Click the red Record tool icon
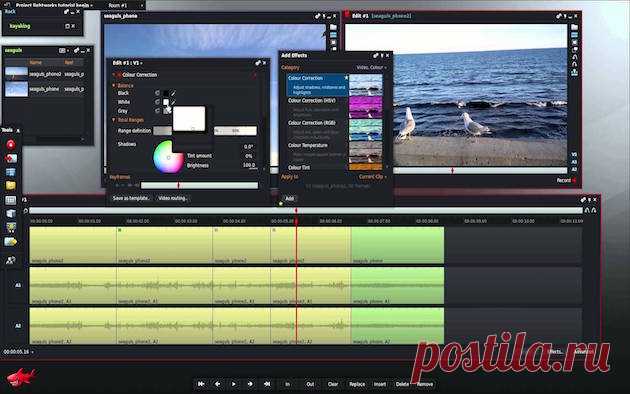This screenshot has height=394, width=630. [x=11, y=145]
